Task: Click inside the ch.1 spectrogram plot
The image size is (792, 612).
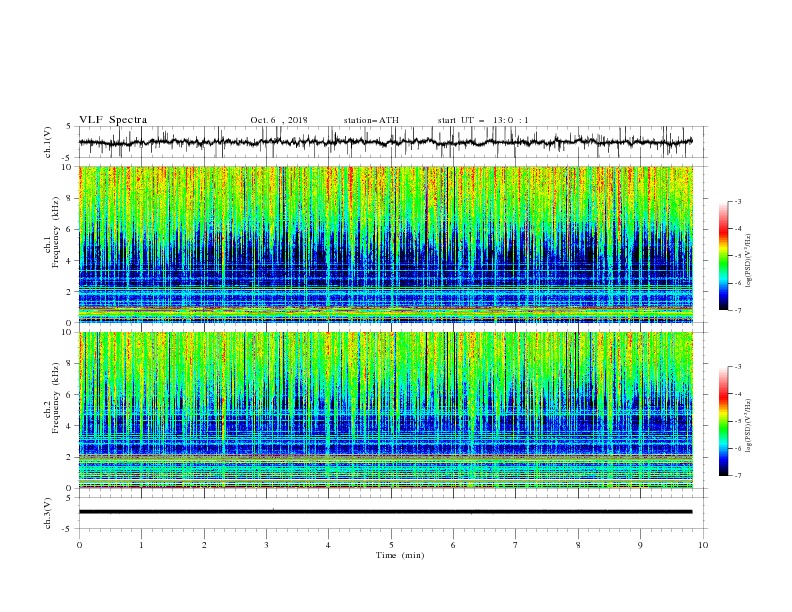Action: pos(386,244)
